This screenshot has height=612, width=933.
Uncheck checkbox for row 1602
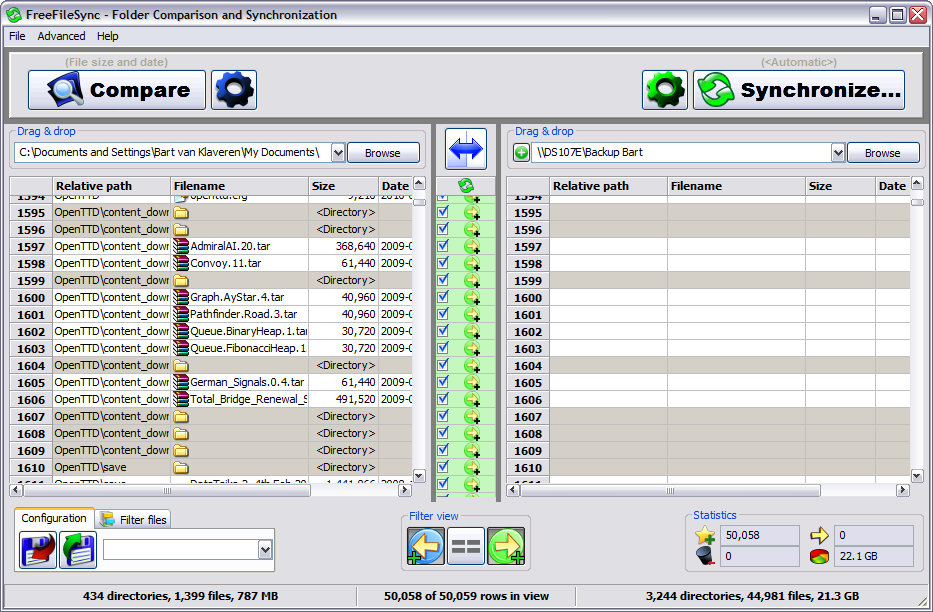click(443, 331)
